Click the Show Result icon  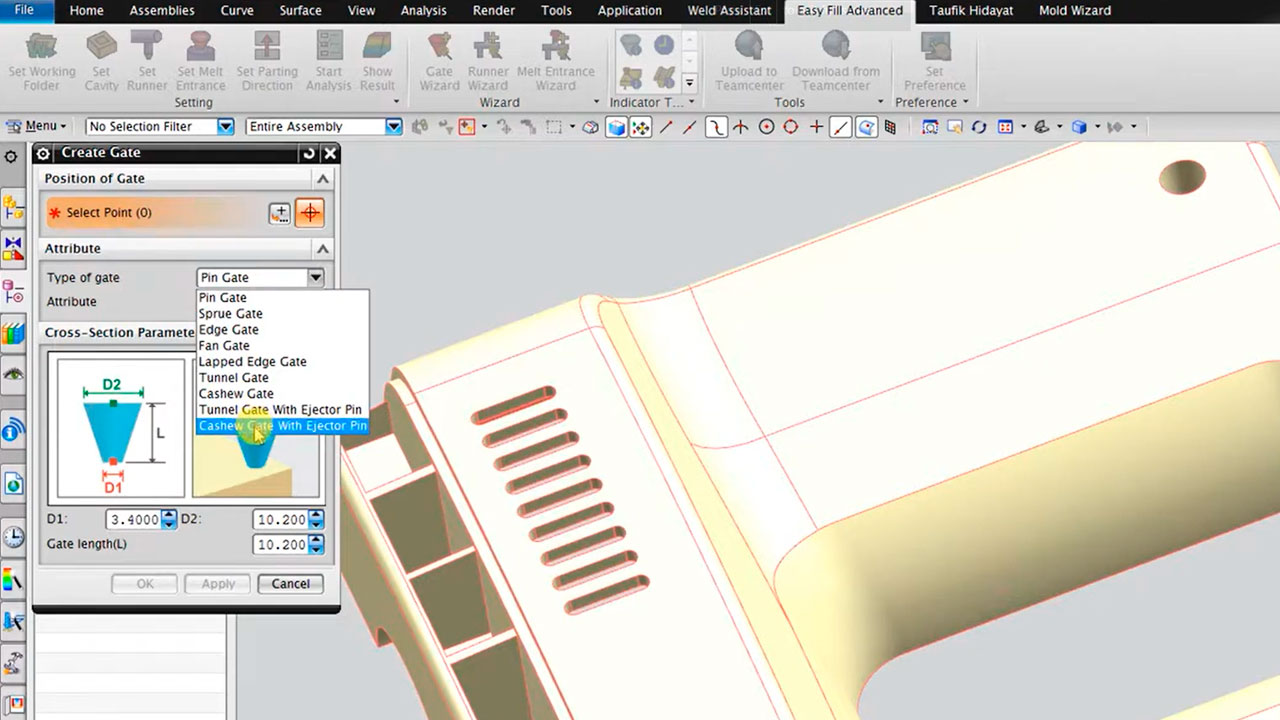[x=377, y=48]
